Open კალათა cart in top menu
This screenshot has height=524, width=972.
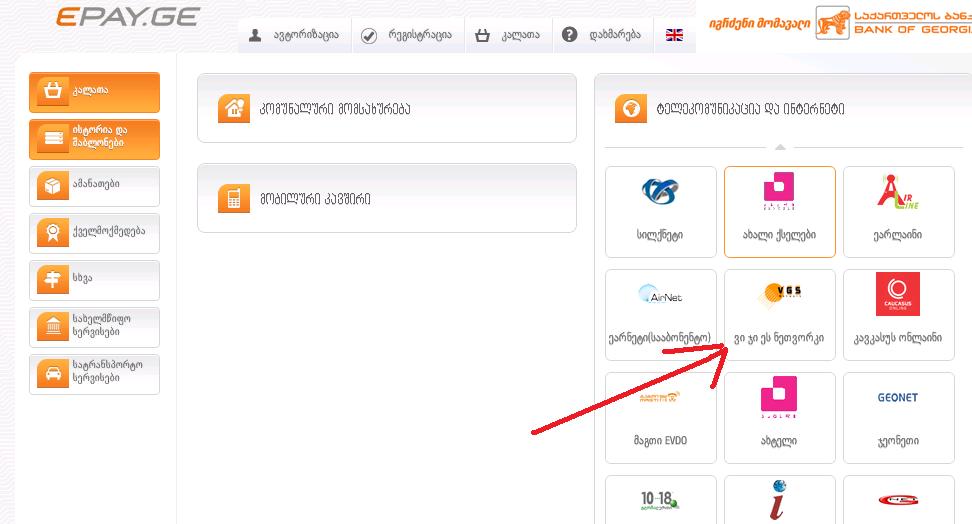(508, 35)
